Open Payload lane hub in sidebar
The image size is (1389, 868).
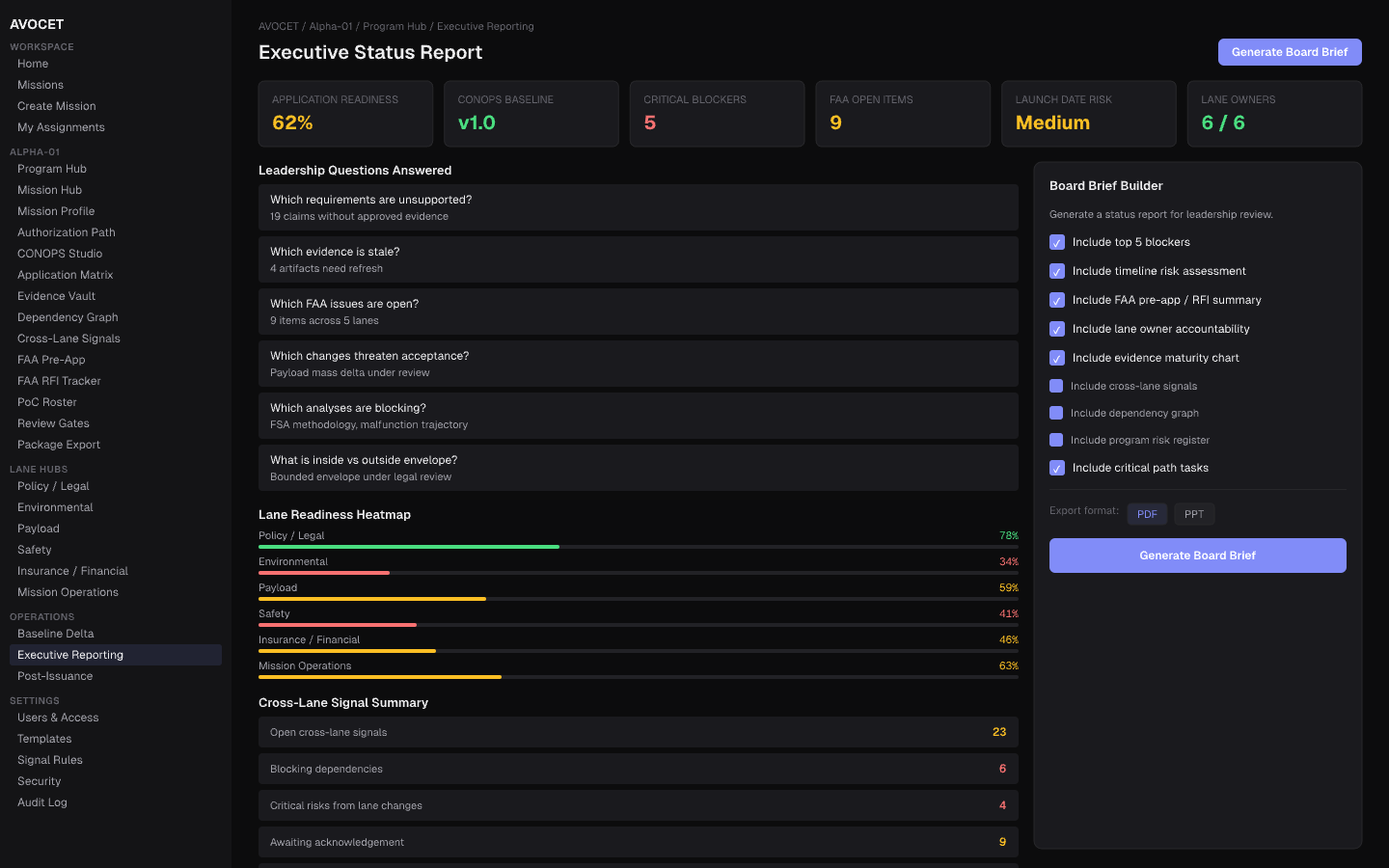click(116, 529)
